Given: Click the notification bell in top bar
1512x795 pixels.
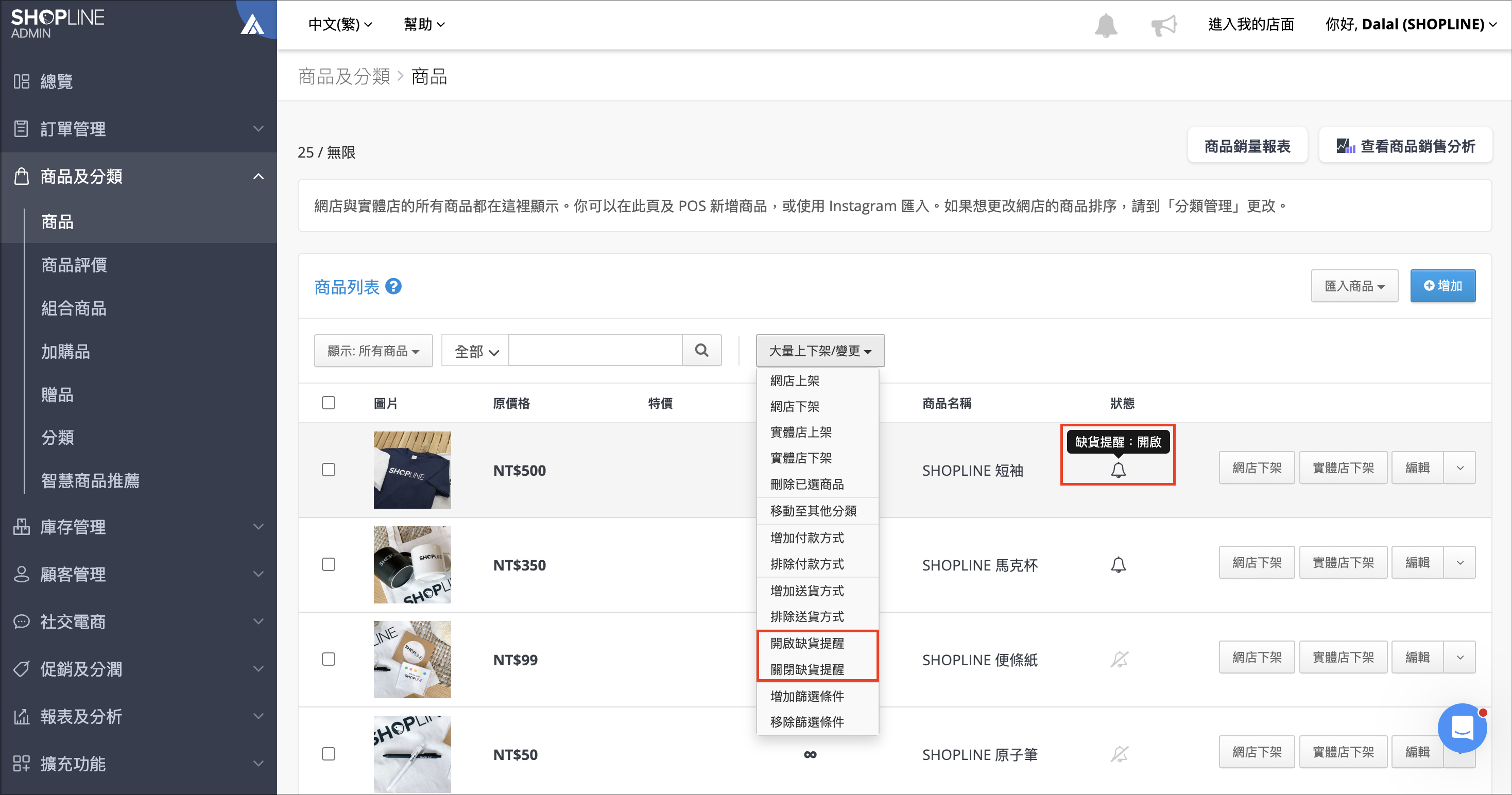Looking at the screenshot, I should click(x=1106, y=25).
